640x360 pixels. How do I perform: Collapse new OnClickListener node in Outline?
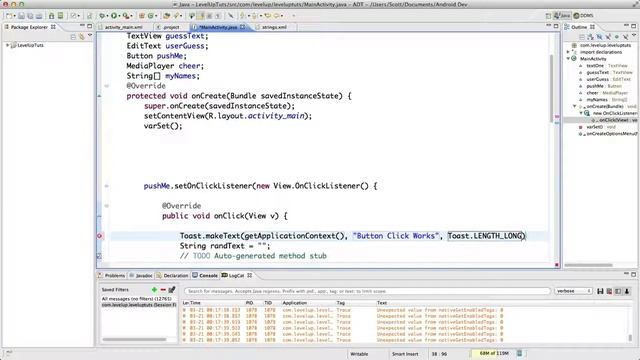coord(581,113)
